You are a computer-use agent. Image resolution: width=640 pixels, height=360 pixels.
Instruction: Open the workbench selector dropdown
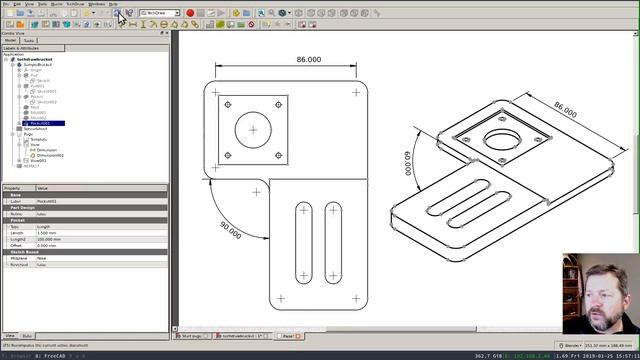160,13
